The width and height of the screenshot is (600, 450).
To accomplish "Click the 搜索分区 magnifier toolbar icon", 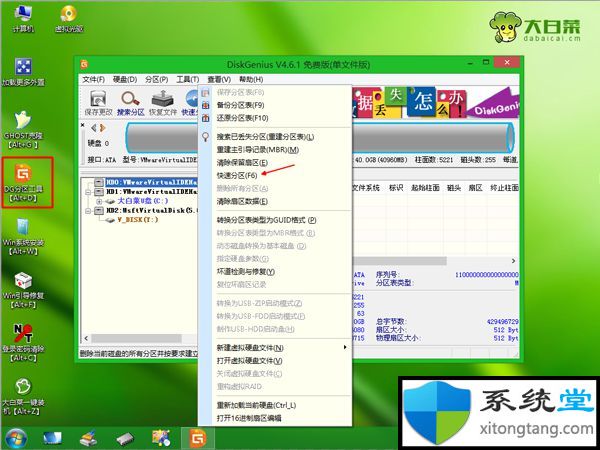I will (130, 103).
